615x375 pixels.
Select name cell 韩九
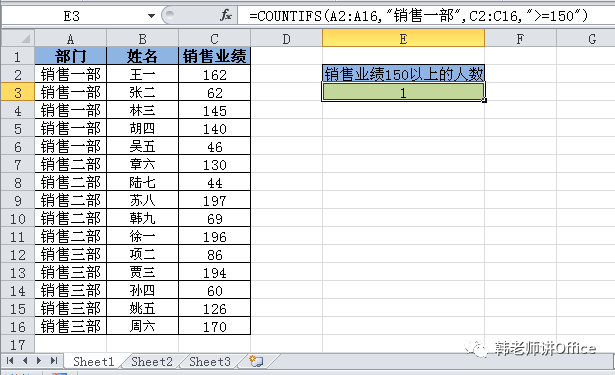coord(142,218)
